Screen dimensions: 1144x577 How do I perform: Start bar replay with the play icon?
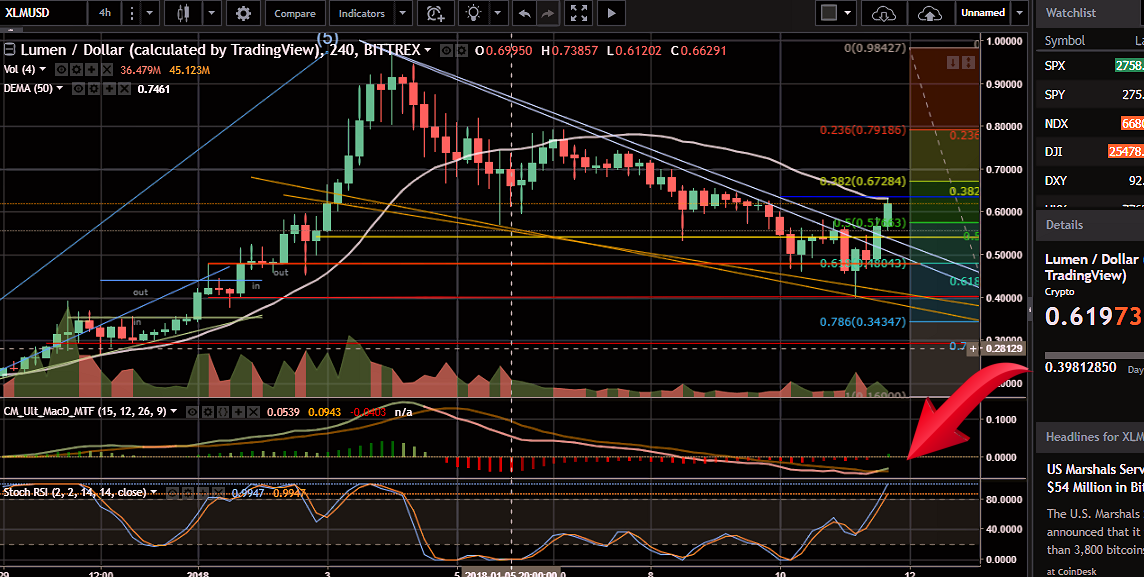tap(611, 12)
